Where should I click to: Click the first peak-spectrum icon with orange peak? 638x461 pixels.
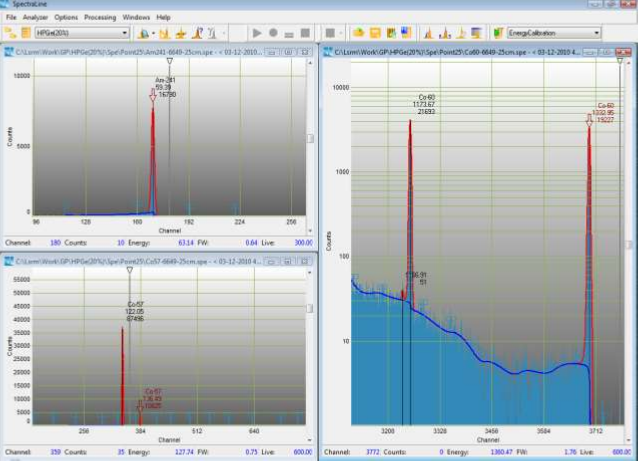click(427, 33)
